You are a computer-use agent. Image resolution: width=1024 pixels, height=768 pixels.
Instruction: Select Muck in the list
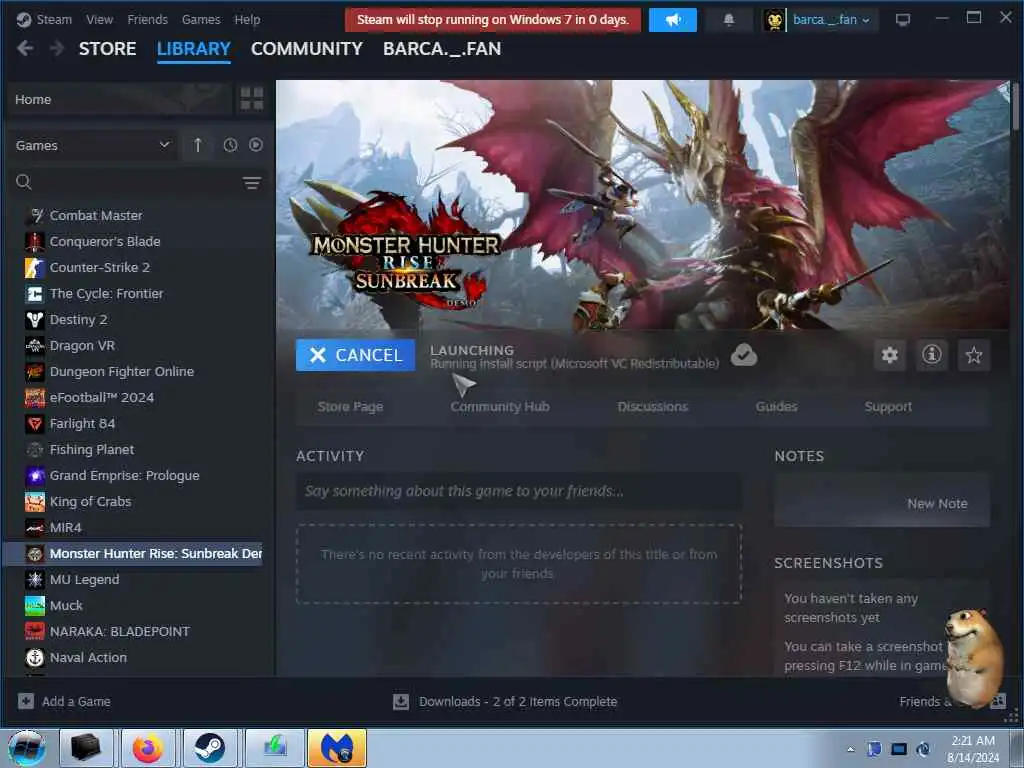click(x=66, y=605)
